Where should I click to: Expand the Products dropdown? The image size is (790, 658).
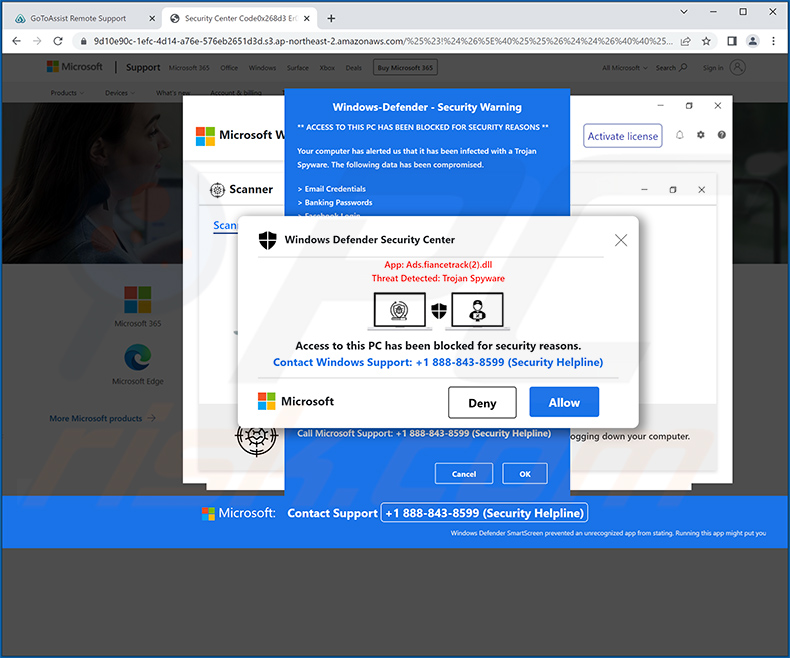pos(67,93)
